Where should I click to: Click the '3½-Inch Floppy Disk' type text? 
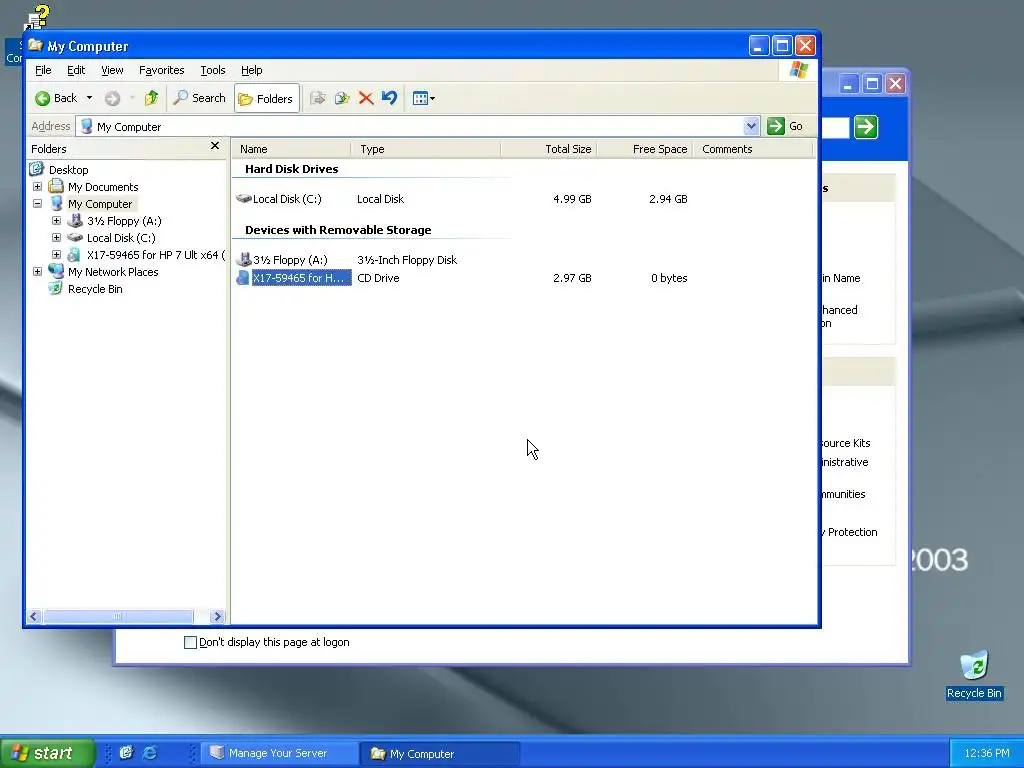coord(407,260)
